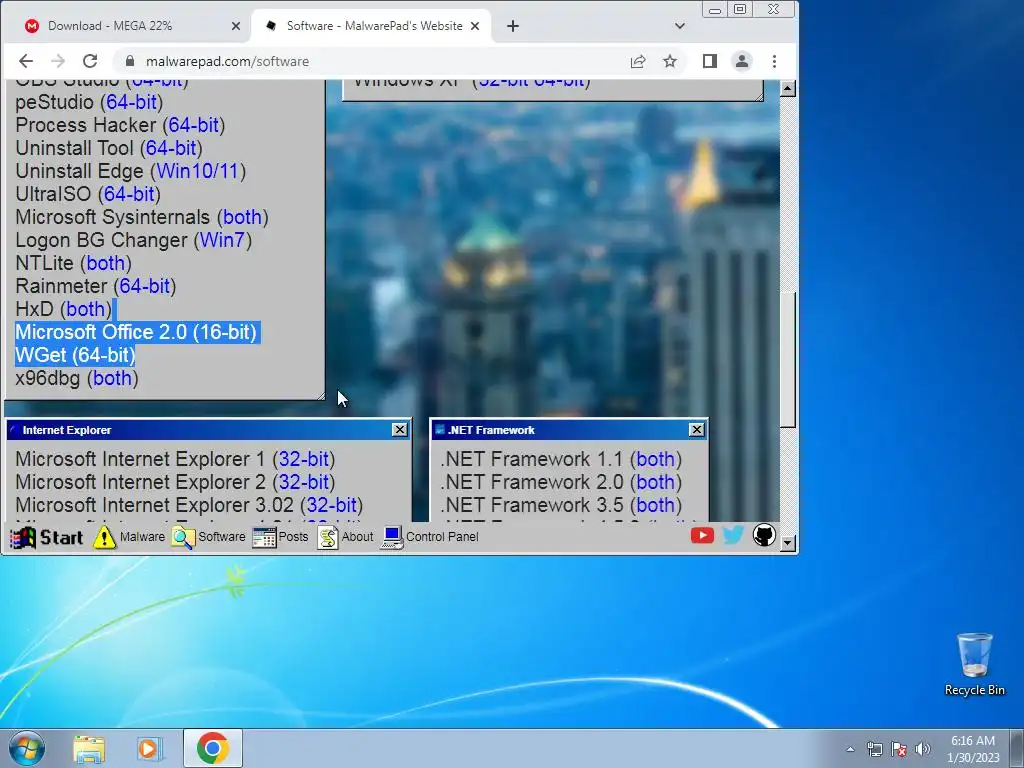The image size is (1024, 768).
Task: Reload the malwarepad page
Action: click(90, 61)
